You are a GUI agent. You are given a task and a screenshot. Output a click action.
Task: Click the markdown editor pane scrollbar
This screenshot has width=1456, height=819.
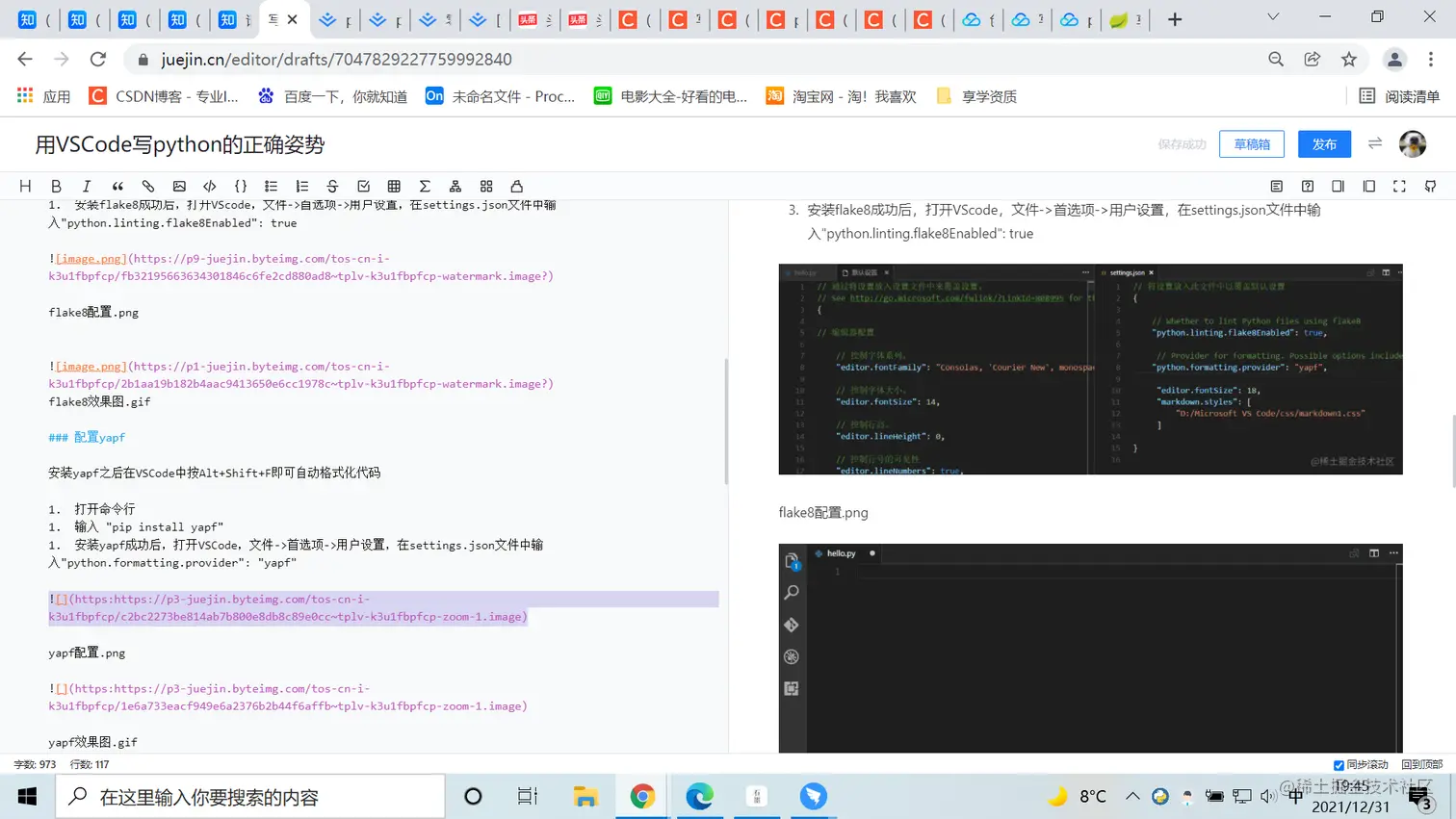726,422
